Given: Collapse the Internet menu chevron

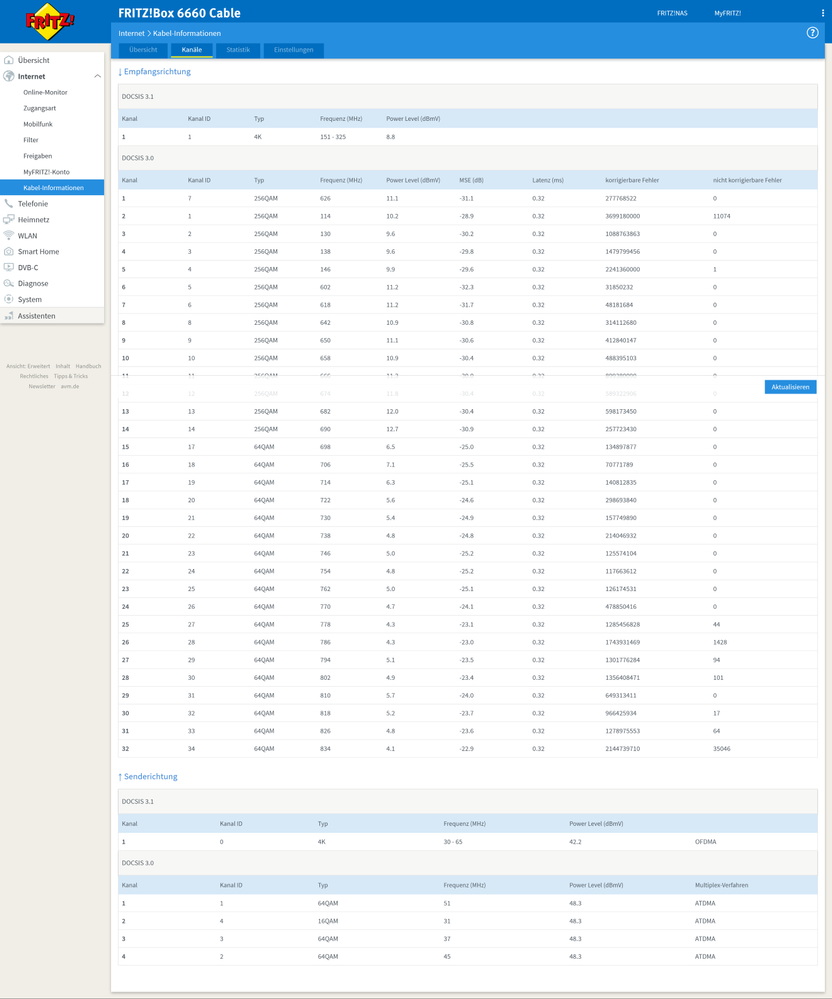Looking at the screenshot, I should [x=97, y=76].
